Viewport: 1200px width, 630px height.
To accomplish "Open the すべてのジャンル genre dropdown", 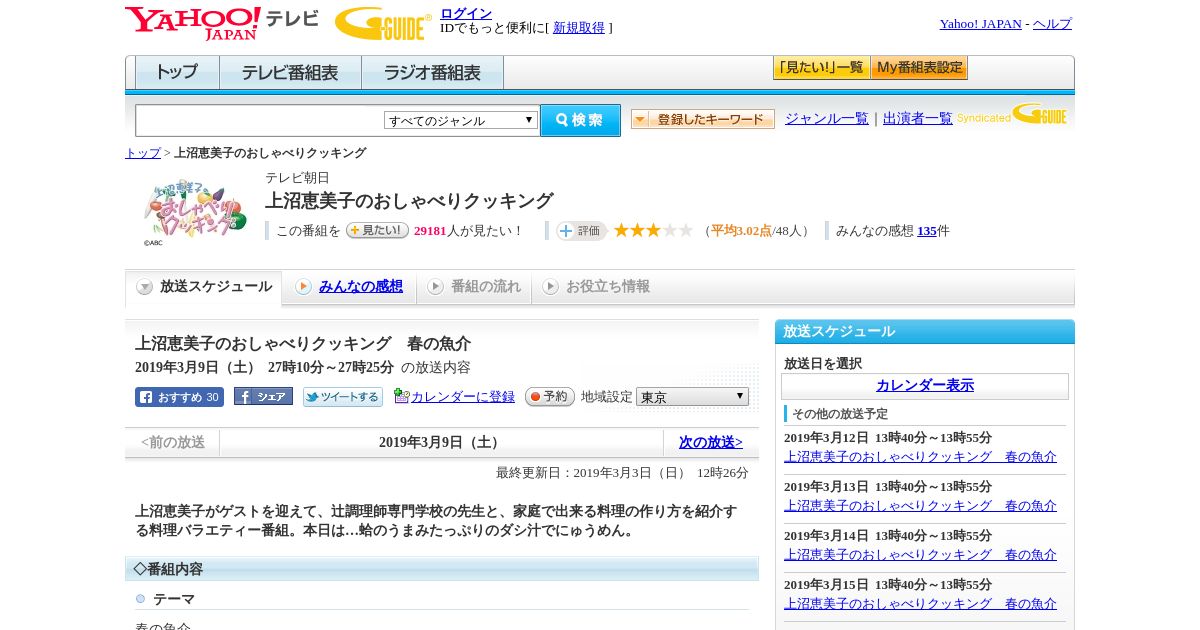I will (461, 120).
